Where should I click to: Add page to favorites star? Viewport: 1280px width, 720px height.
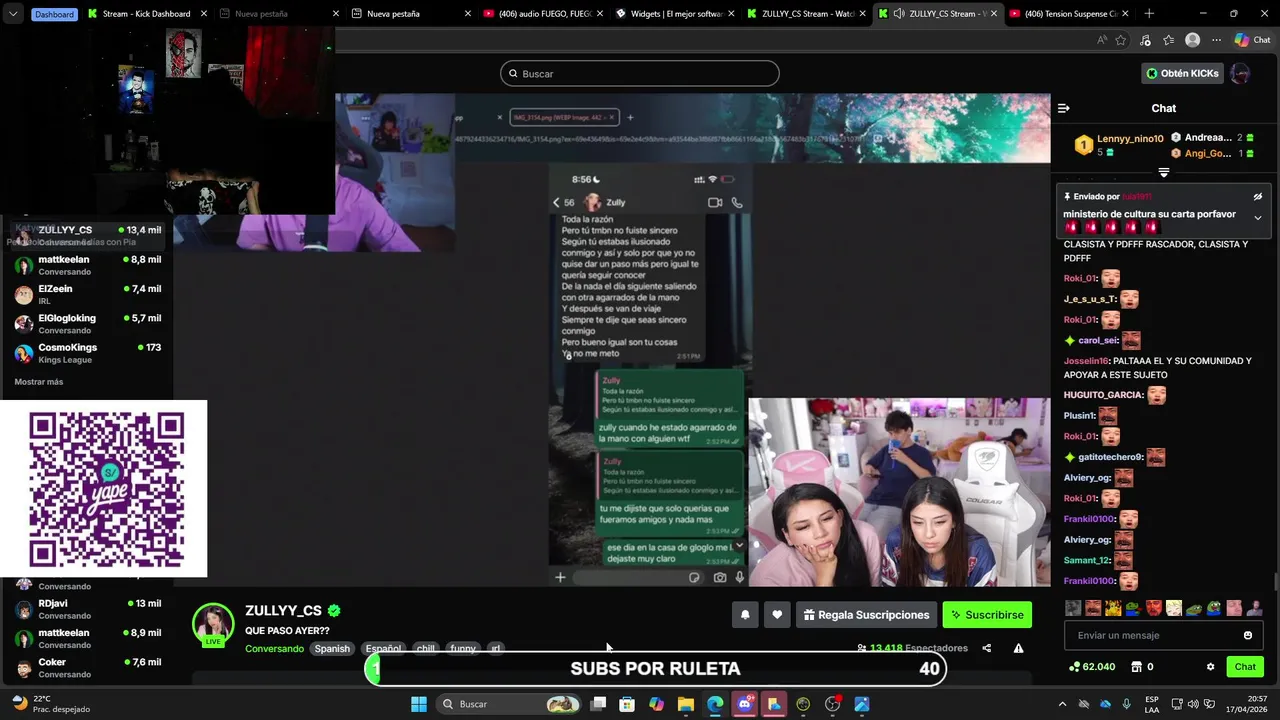point(1121,40)
